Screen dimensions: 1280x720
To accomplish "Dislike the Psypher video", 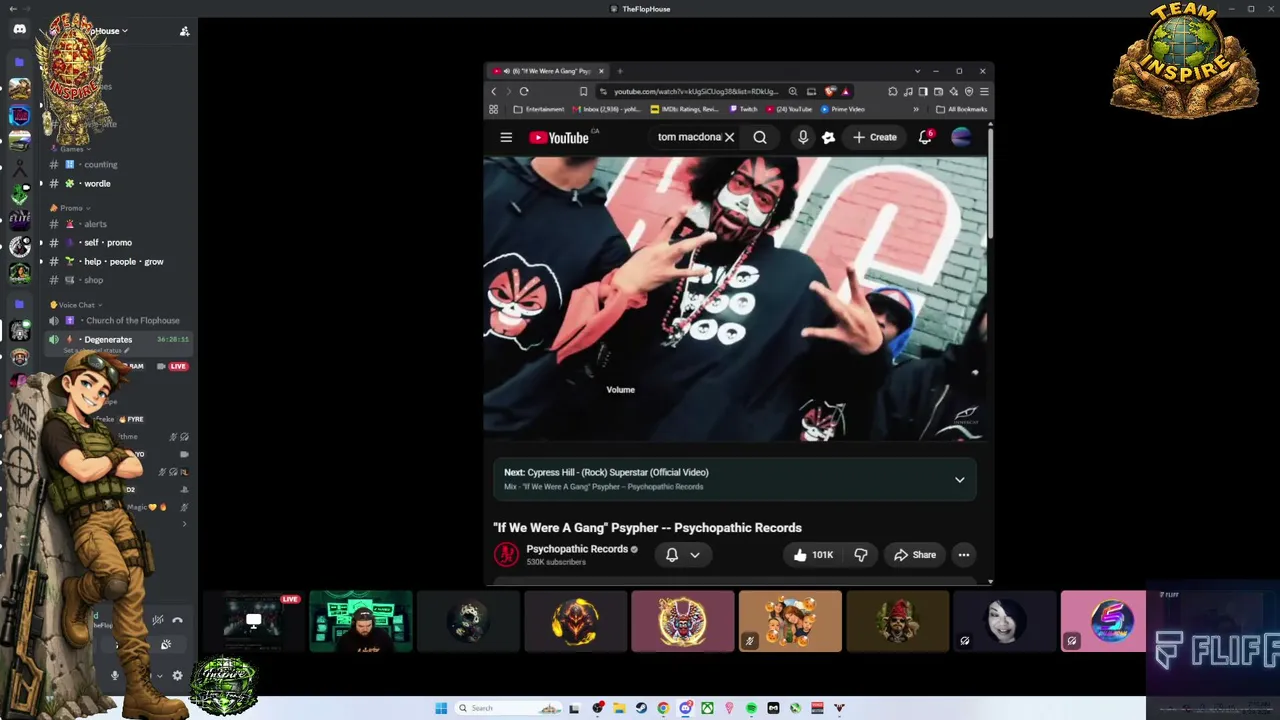I will [x=861, y=555].
